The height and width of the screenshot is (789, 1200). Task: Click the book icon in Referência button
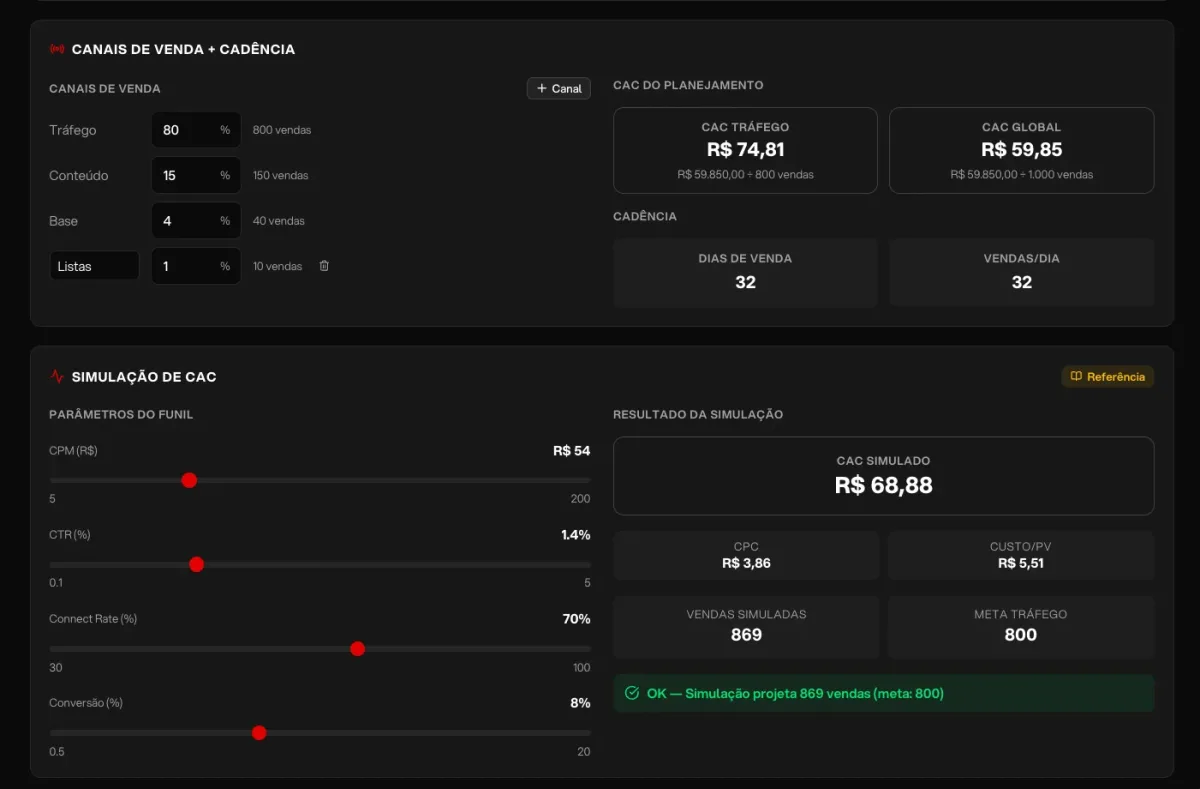[x=1076, y=377]
